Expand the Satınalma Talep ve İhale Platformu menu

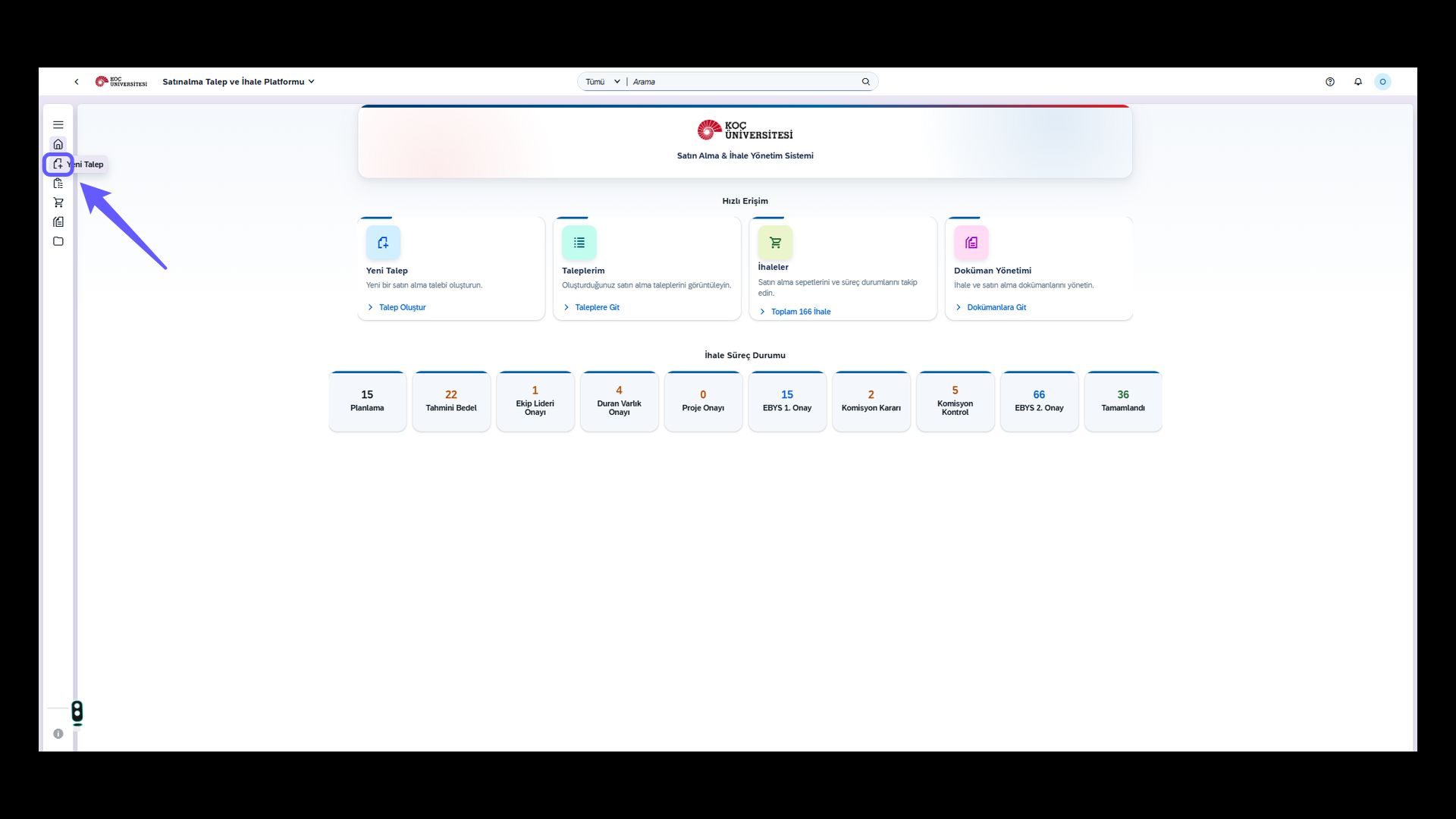tap(238, 82)
